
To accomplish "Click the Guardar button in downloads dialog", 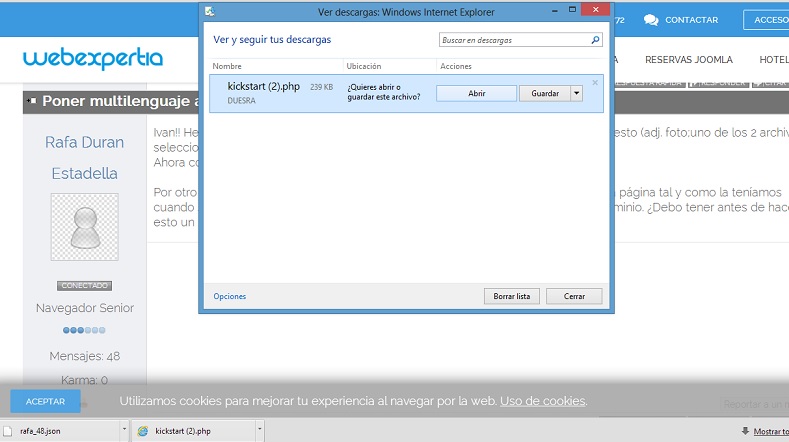I will tap(545, 93).
